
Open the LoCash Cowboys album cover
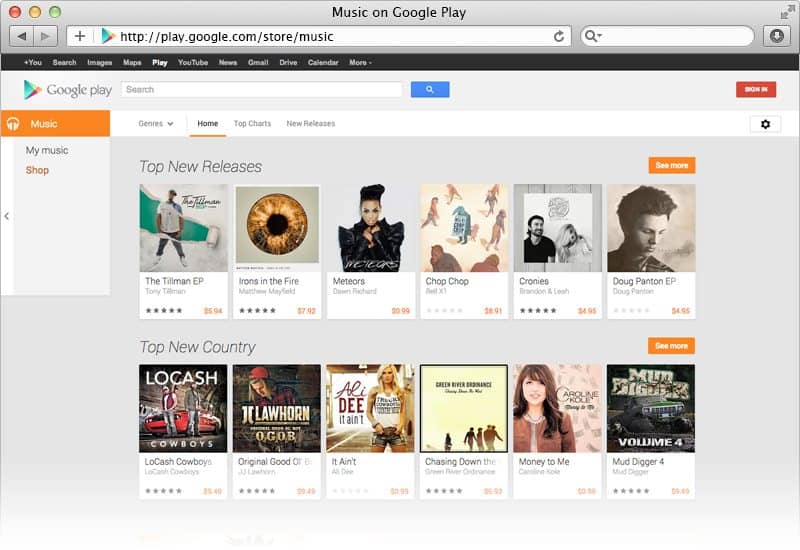[183, 408]
